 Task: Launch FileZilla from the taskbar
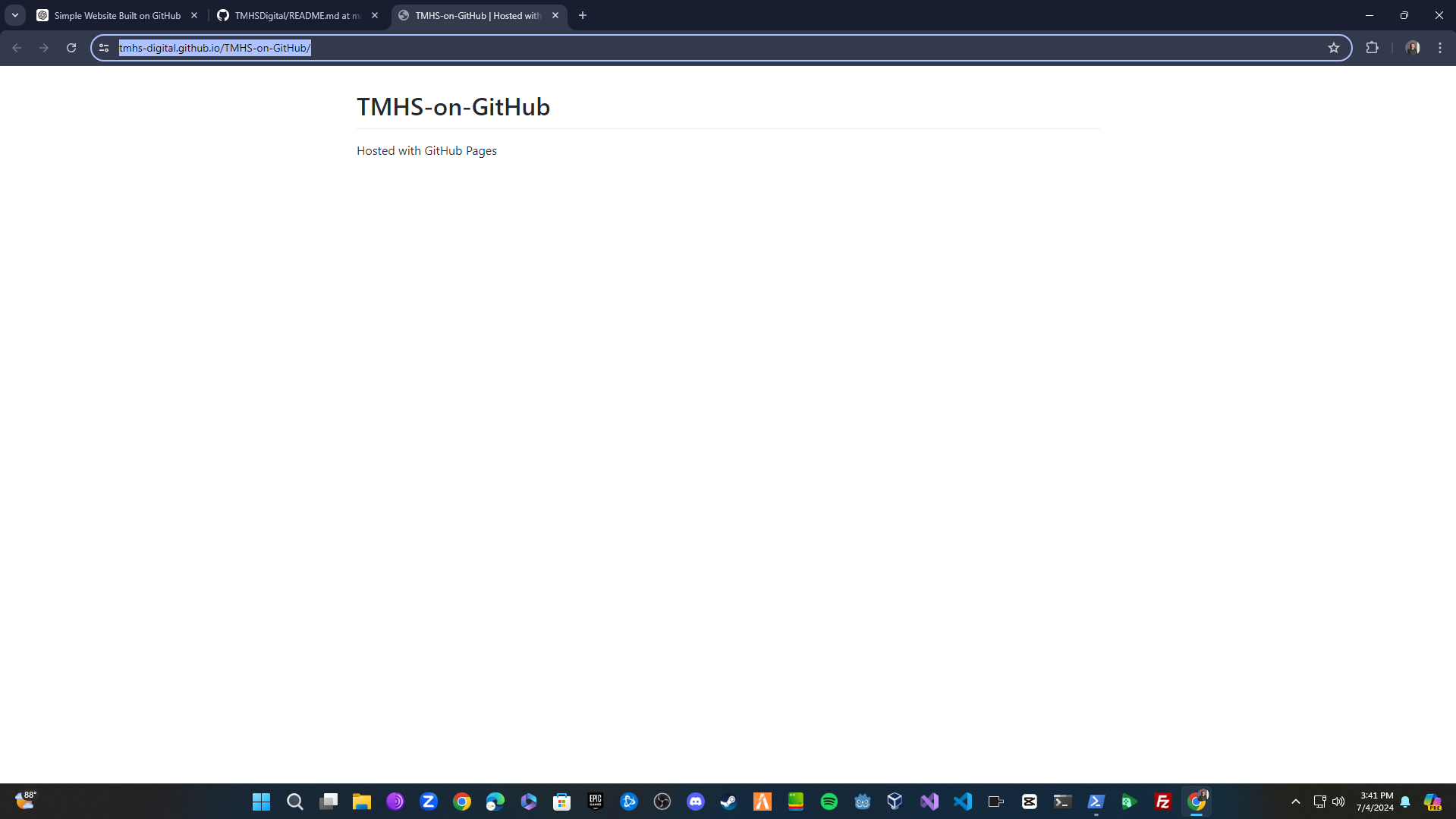click(x=1163, y=802)
